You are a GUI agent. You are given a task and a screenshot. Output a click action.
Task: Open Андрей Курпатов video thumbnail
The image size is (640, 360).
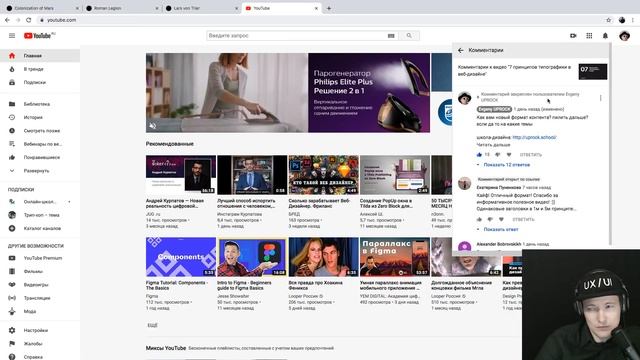(x=181, y=175)
